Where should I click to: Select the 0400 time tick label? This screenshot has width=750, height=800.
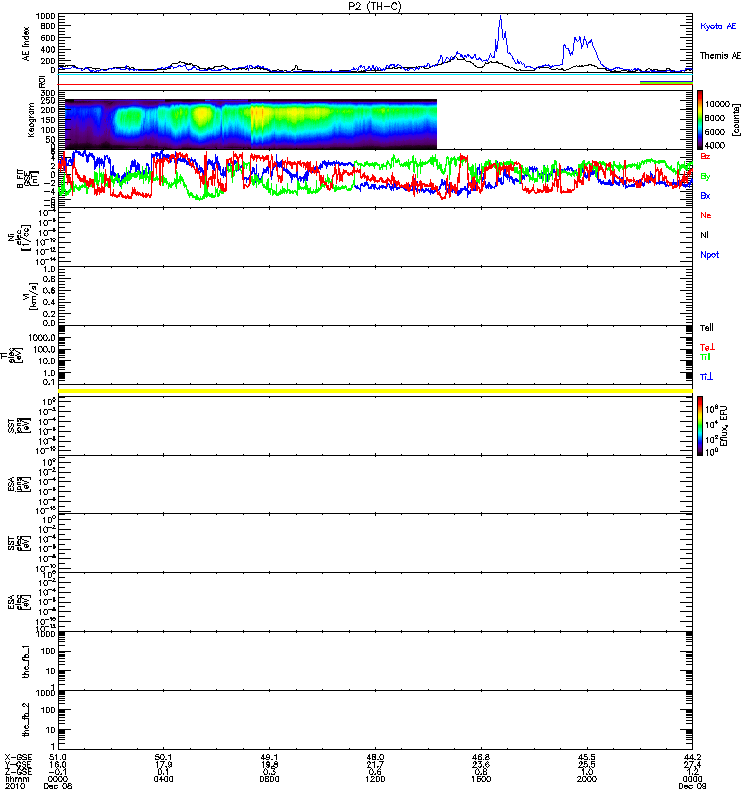point(163,779)
